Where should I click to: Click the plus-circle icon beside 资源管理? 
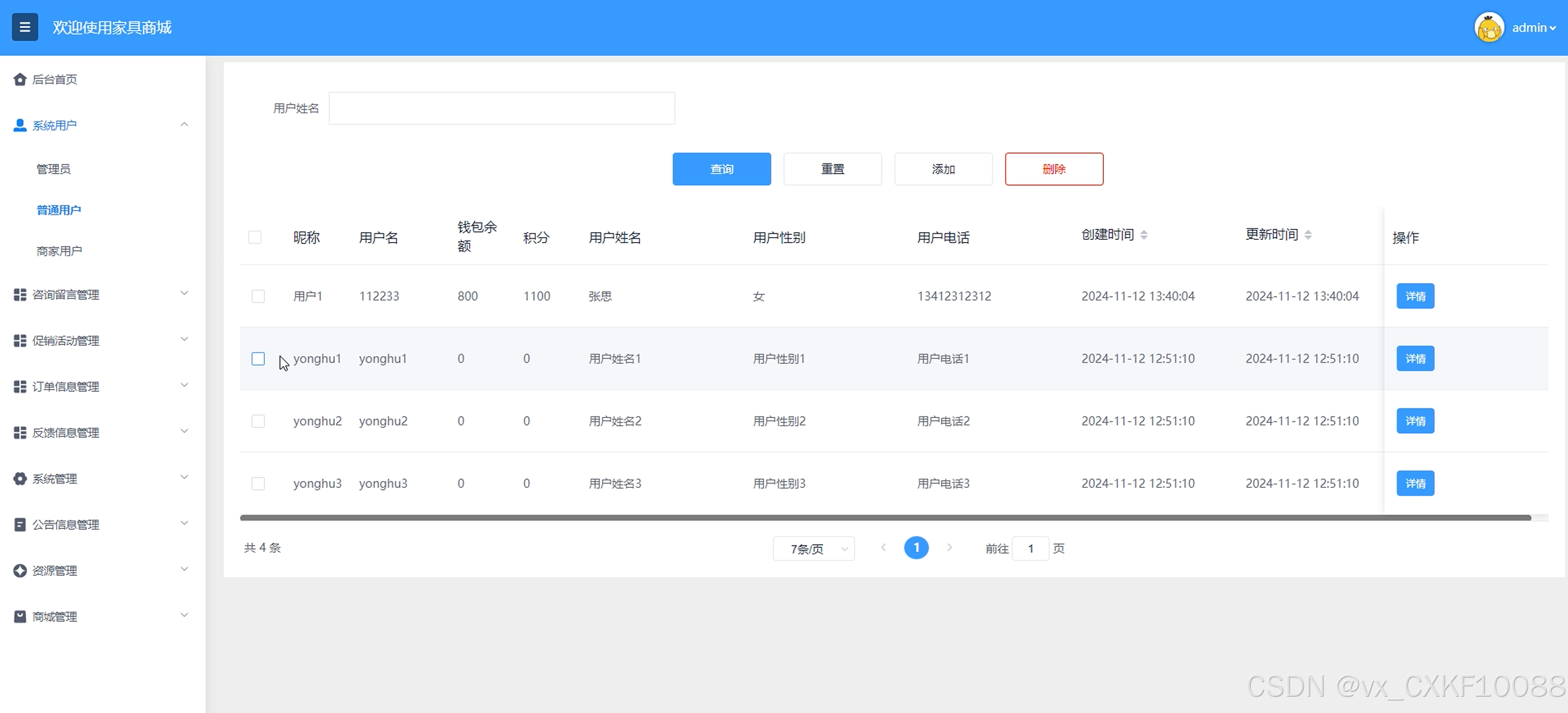tap(20, 570)
